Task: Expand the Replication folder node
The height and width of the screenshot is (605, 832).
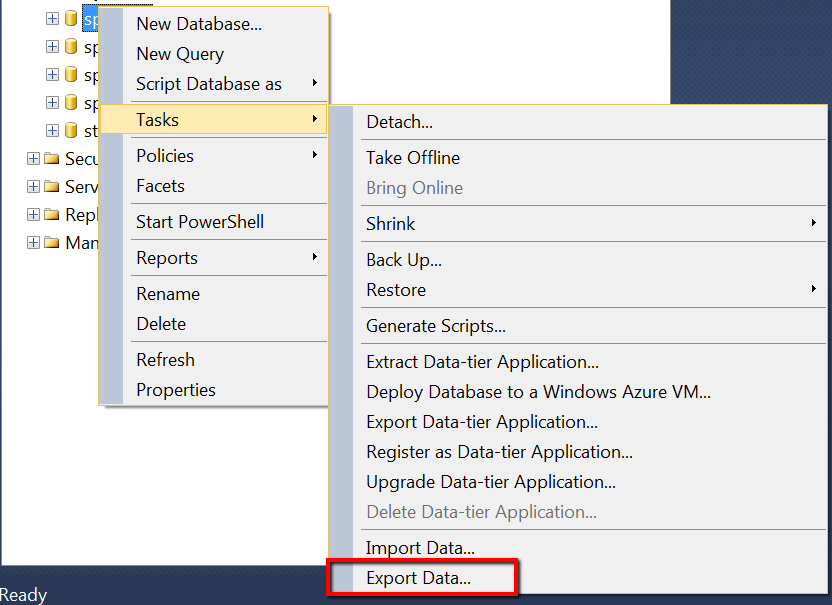Action: (33, 214)
